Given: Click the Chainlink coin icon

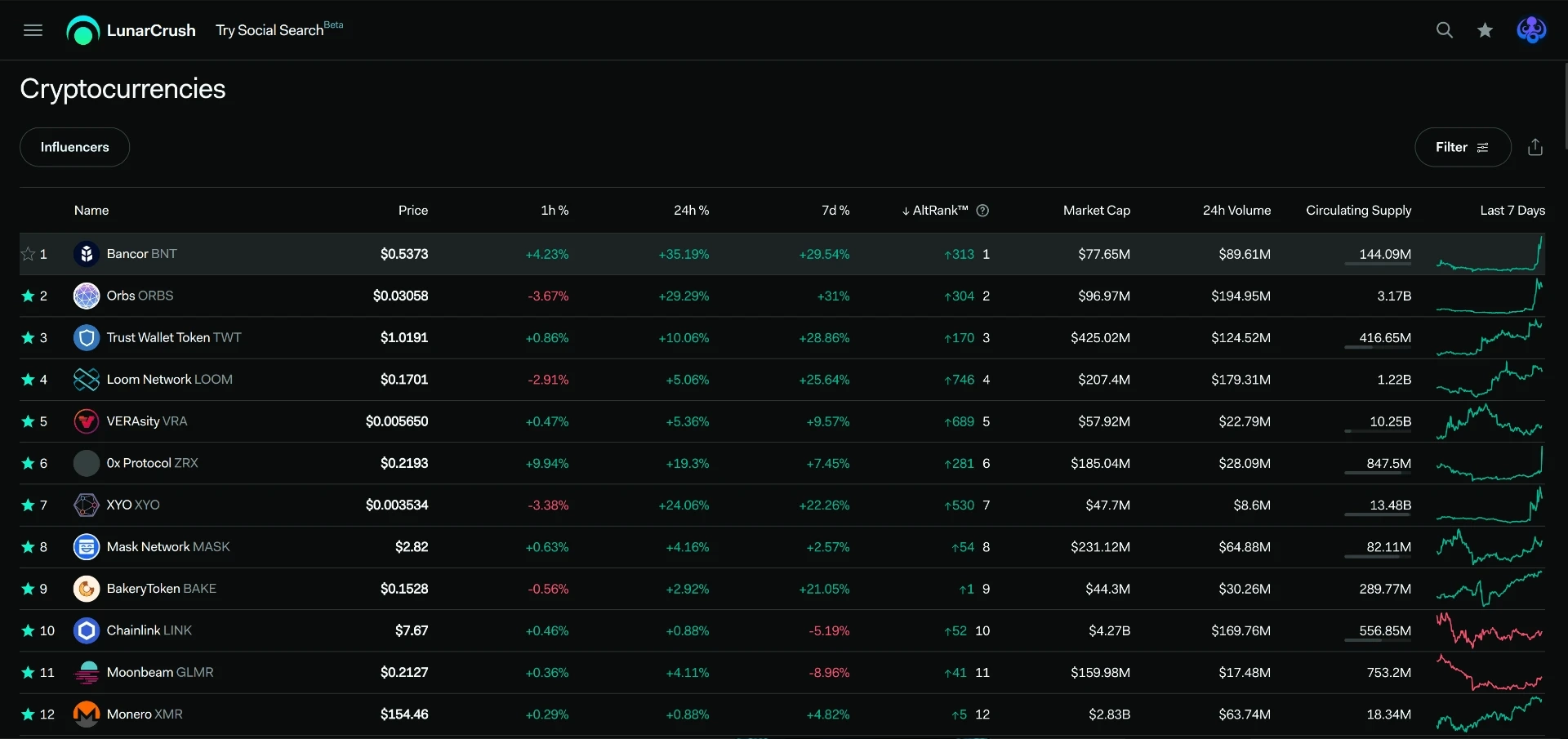Looking at the screenshot, I should 87,630.
